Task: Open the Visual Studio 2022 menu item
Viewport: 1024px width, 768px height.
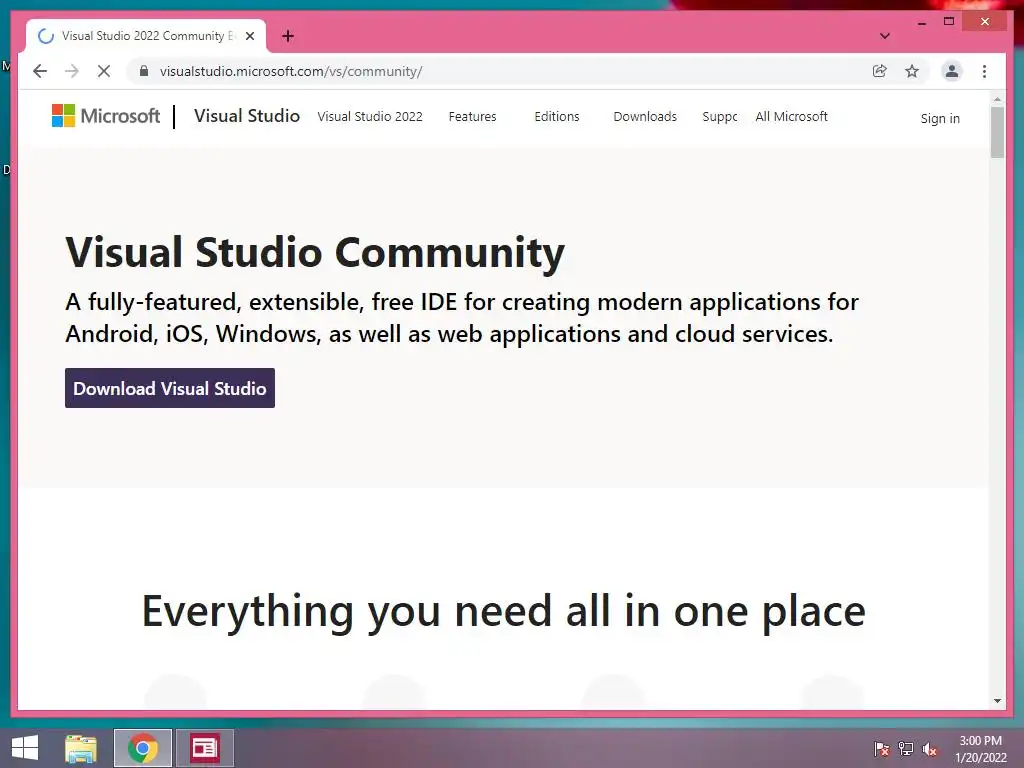Action: point(370,116)
